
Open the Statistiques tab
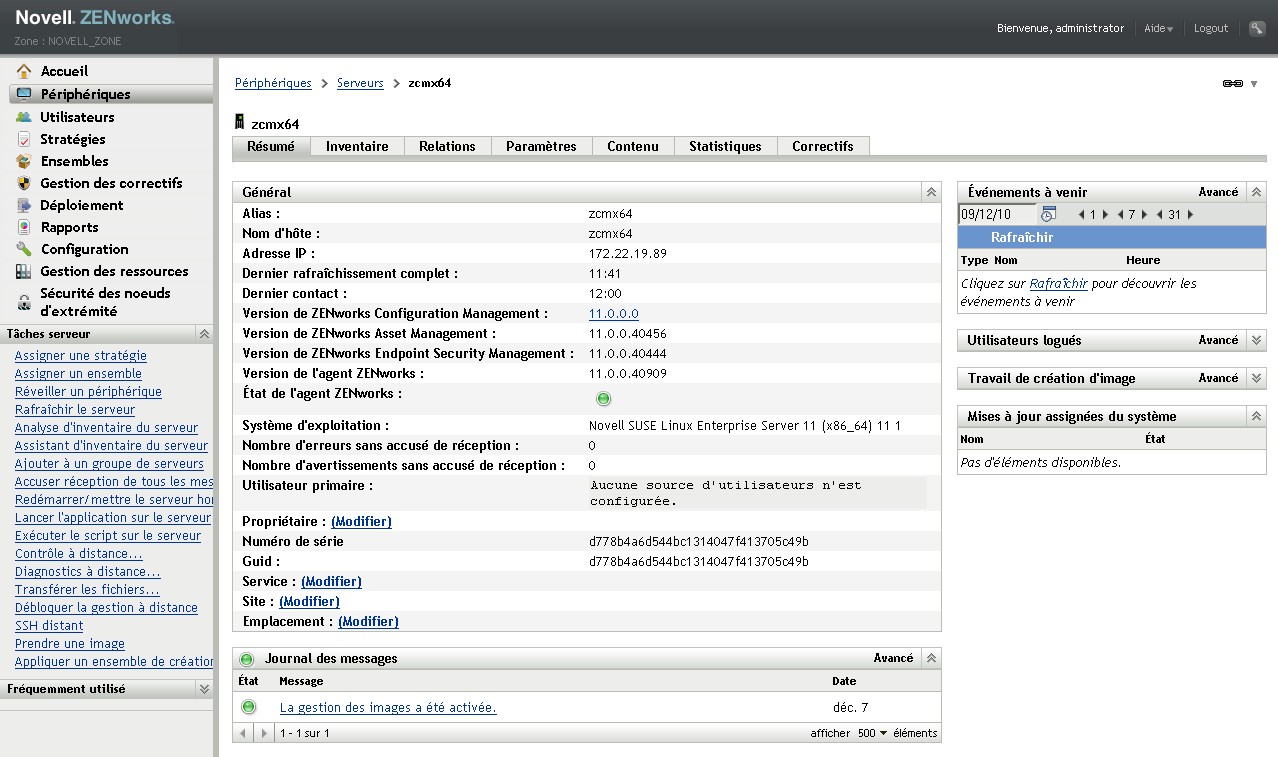tap(725, 146)
